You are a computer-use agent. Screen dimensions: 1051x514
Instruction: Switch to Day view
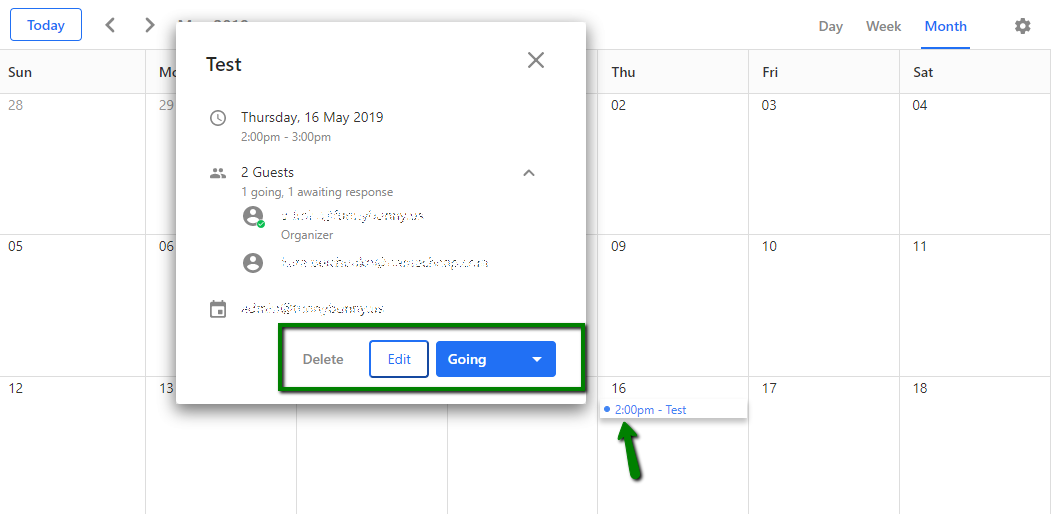point(830,26)
